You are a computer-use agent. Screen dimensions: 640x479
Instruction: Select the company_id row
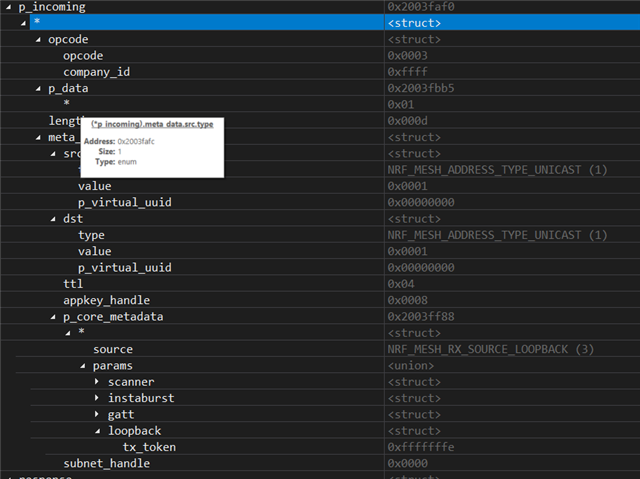point(96,72)
